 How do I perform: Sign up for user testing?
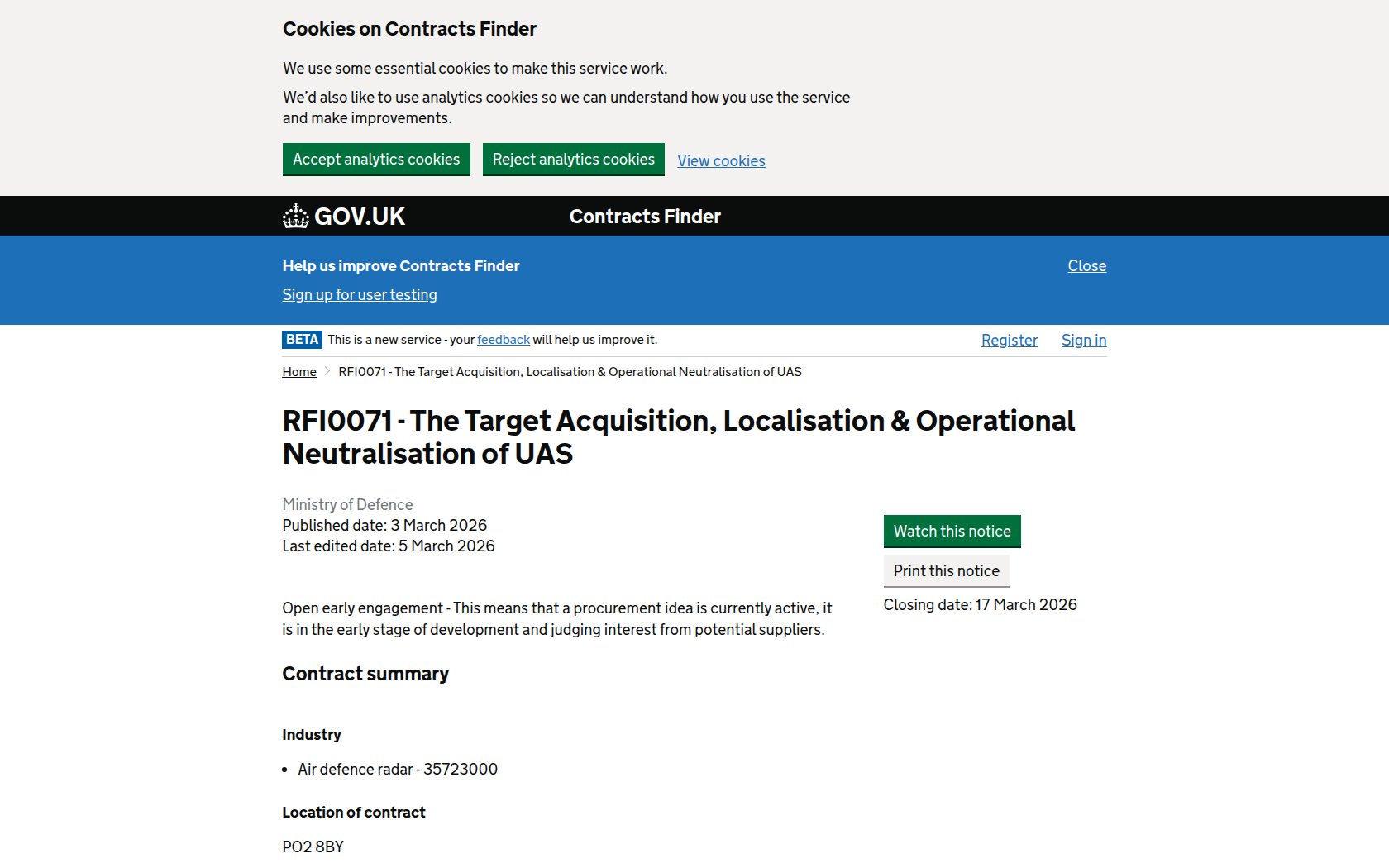[360, 295]
